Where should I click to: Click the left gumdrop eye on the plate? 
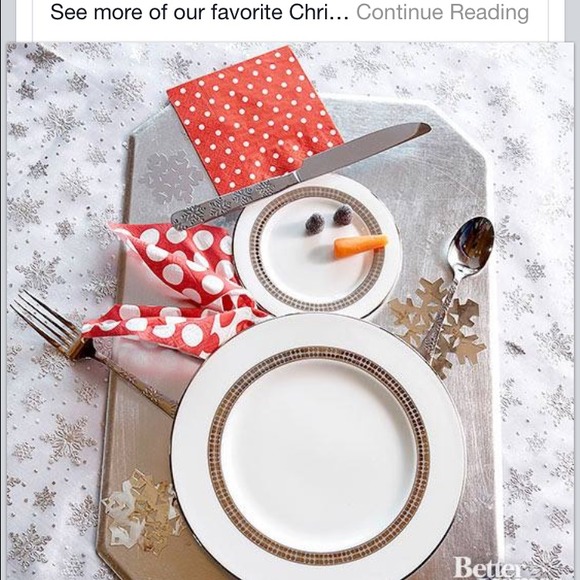[x=315, y=224]
